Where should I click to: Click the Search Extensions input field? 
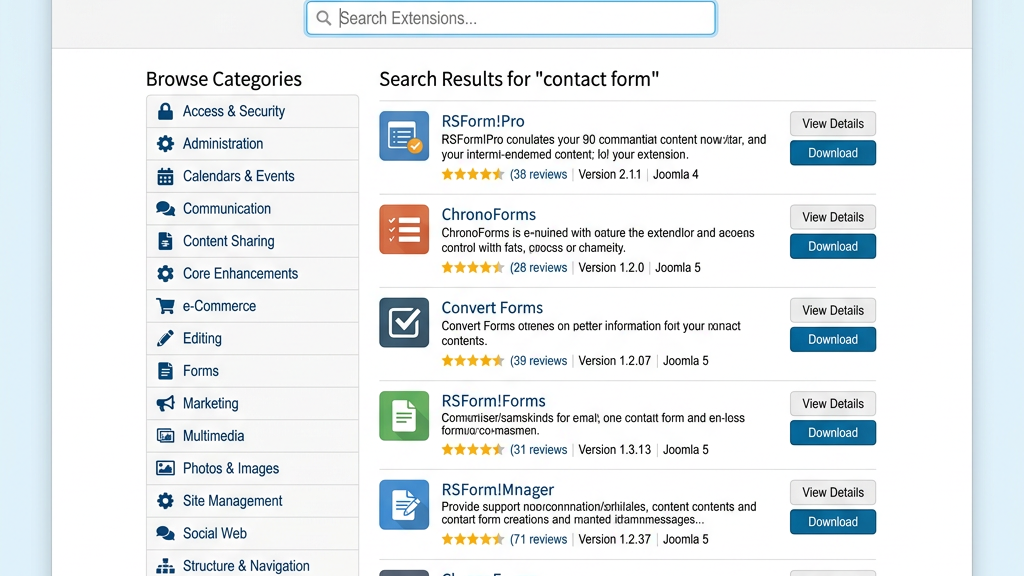[510, 18]
